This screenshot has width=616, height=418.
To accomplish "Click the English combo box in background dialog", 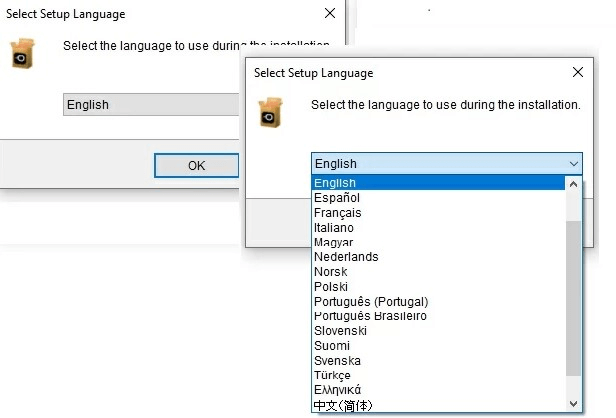I will 151,104.
